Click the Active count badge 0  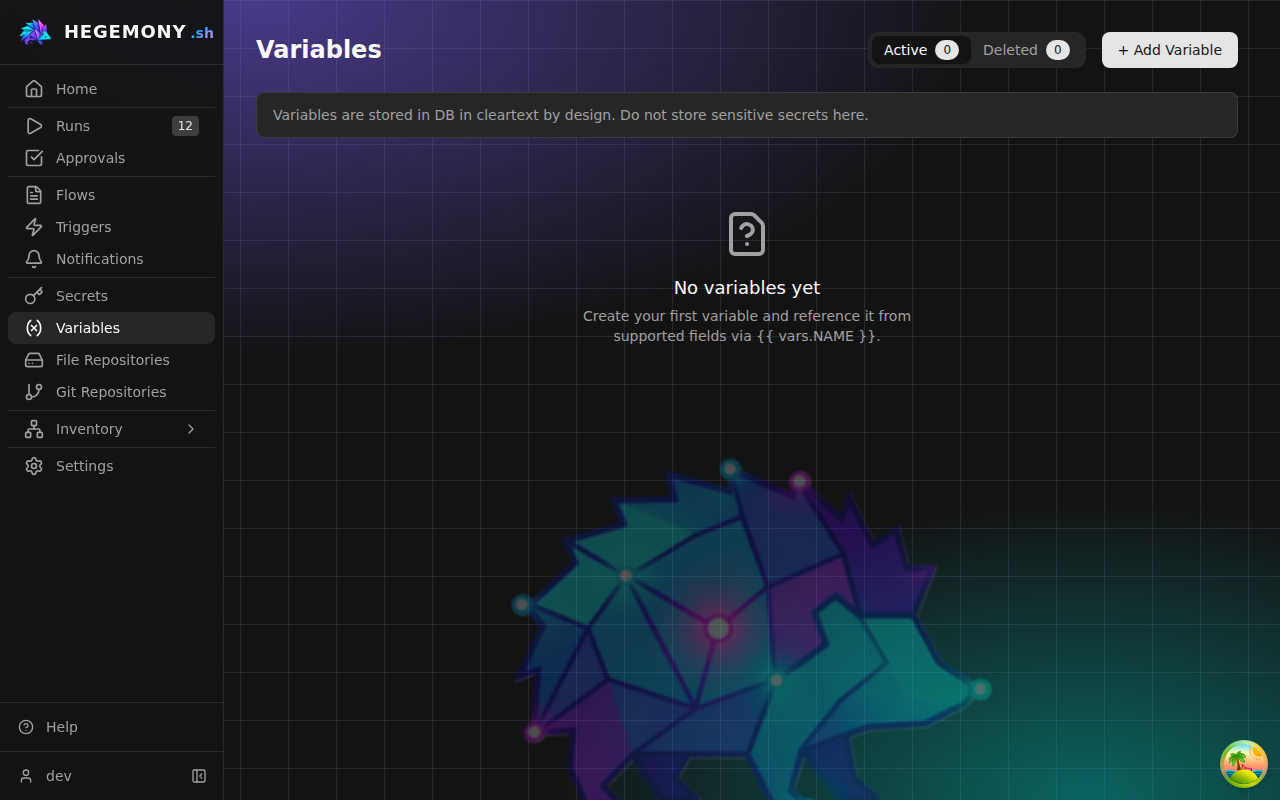point(947,50)
